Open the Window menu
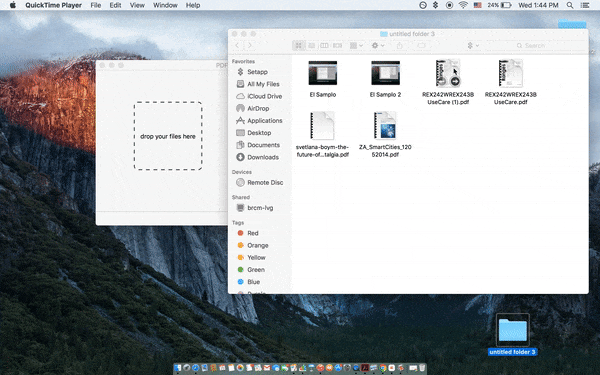The height and width of the screenshot is (375, 600). point(165,5)
